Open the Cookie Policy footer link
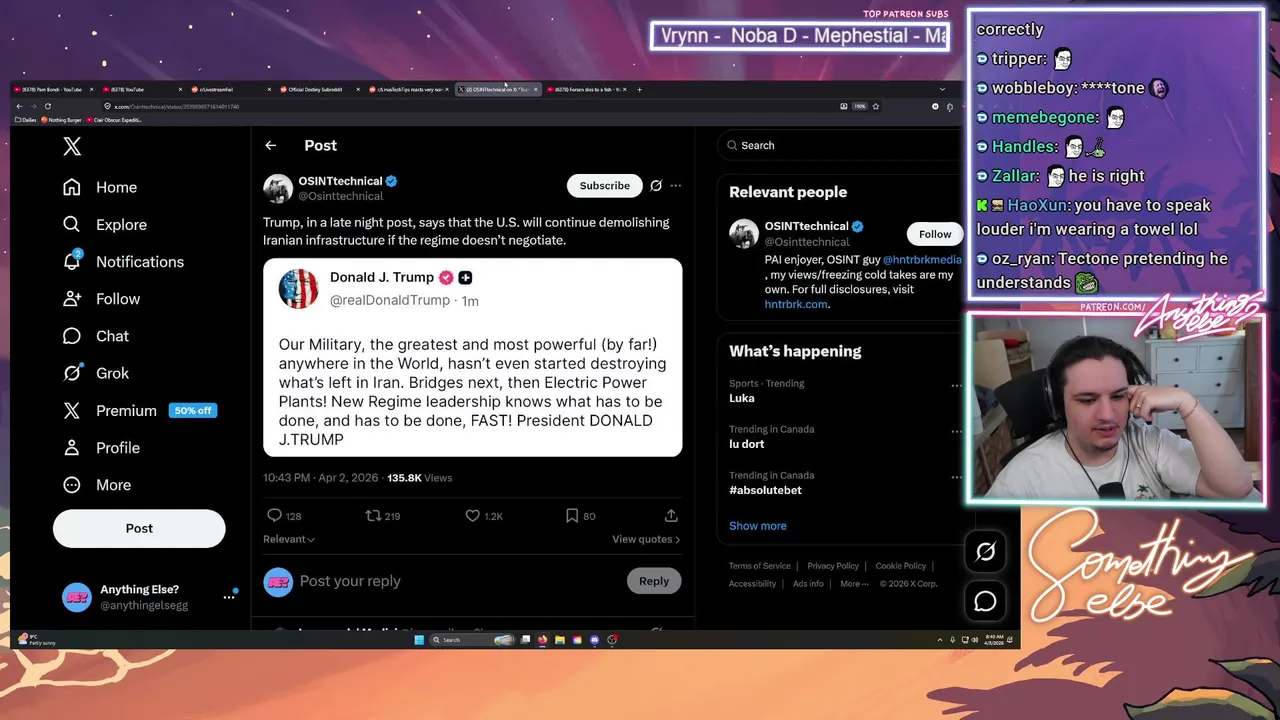The width and height of the screenshot is (1280, 720). tap(901, 566)
